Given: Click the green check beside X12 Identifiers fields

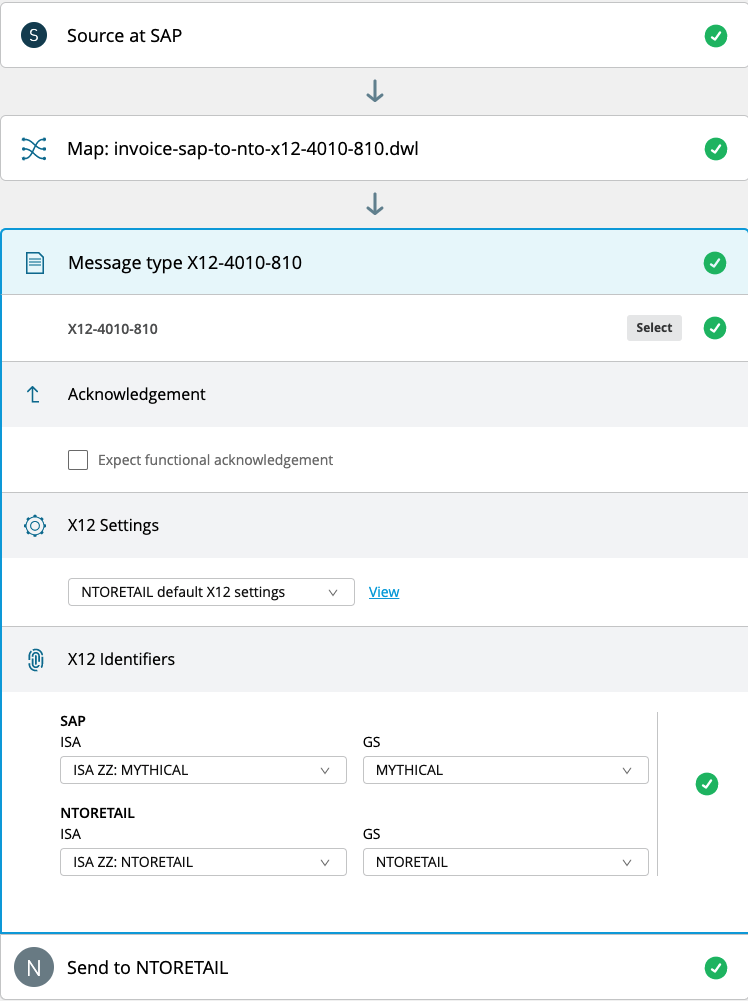Looking at the screenshot, I should [707, 784].
